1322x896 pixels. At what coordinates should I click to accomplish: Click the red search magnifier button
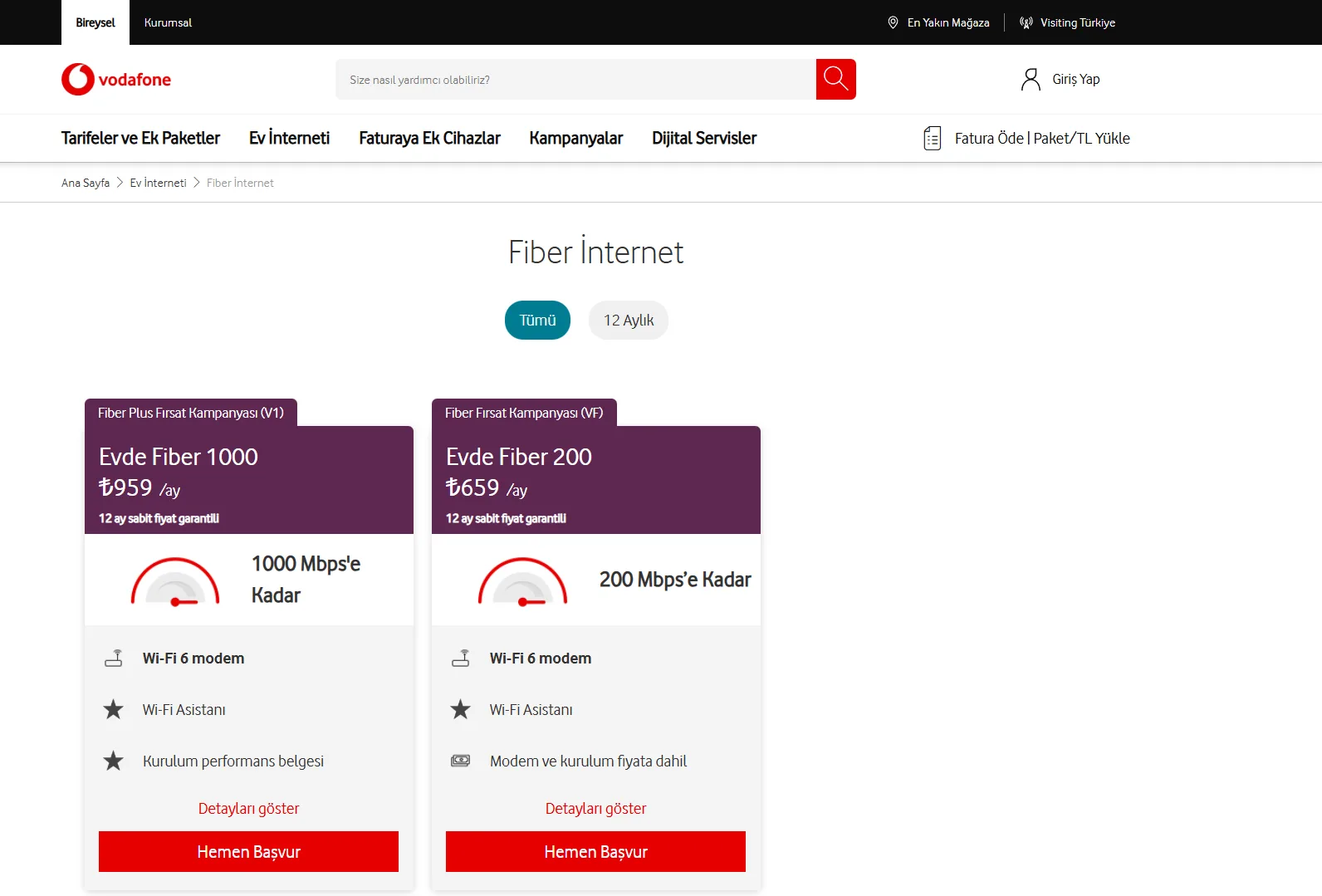coord(835,80)
